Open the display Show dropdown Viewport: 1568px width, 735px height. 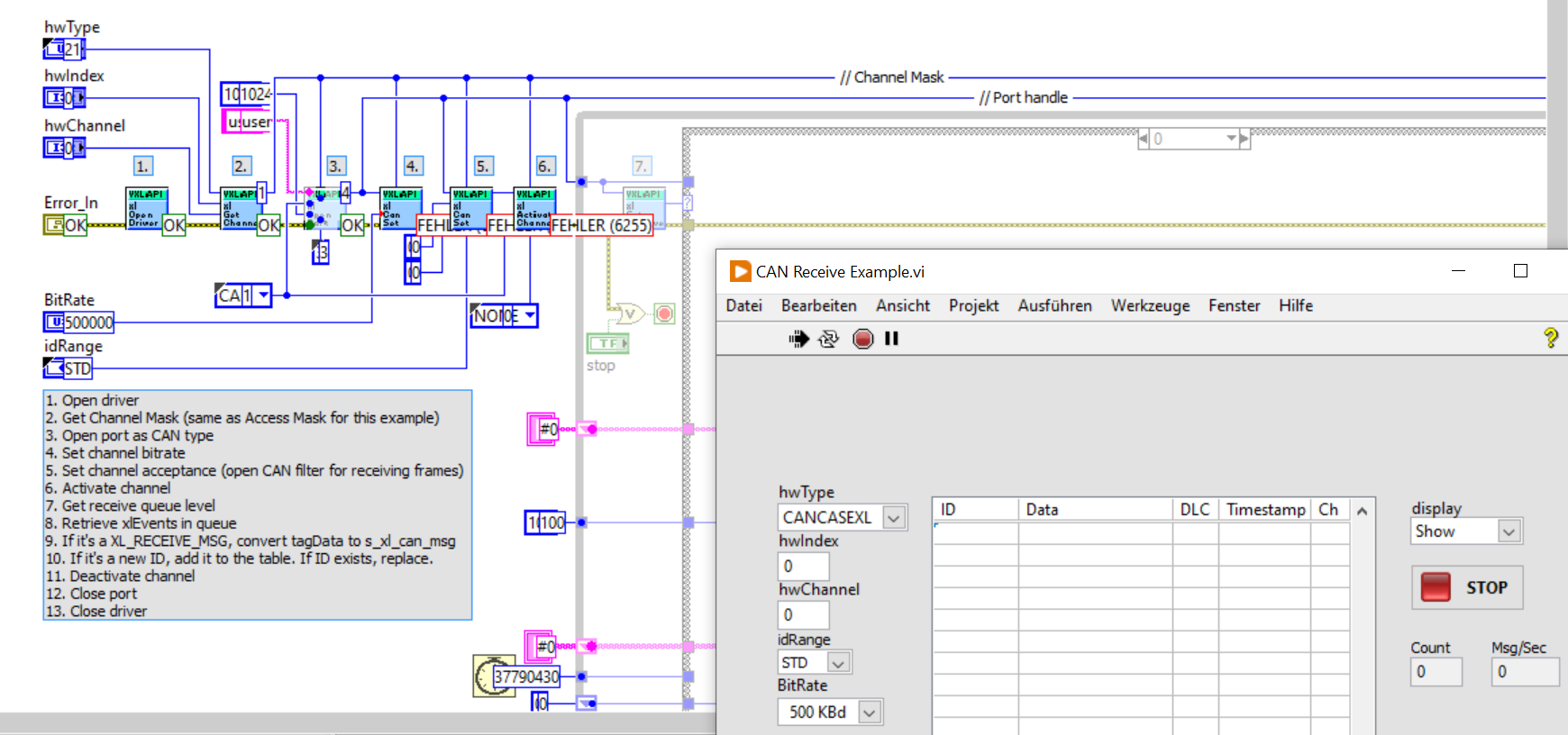click(1509, 531)
